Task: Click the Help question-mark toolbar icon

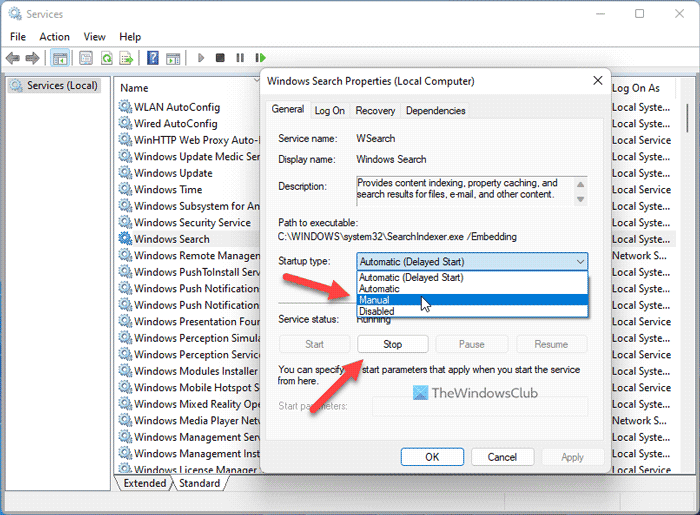Action: pyautogui.click(x=153, y=58)
